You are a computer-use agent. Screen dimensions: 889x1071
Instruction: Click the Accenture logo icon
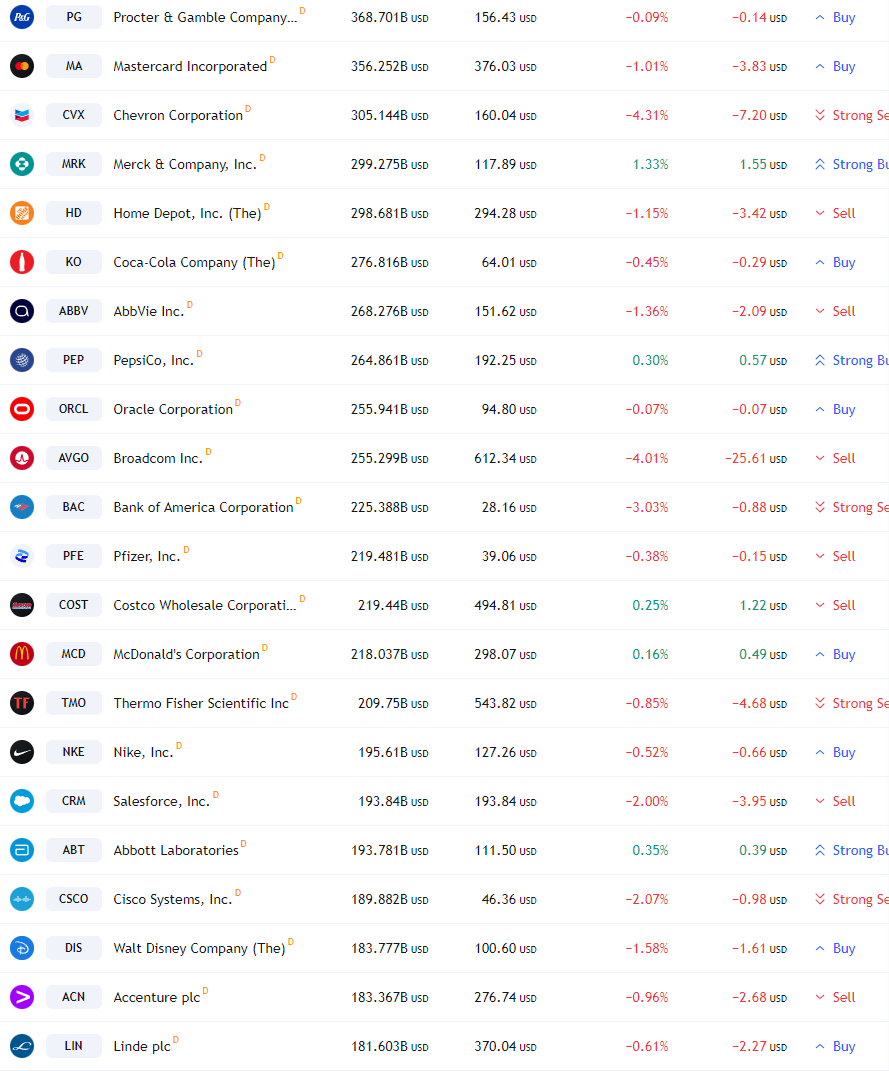(22, 997)
